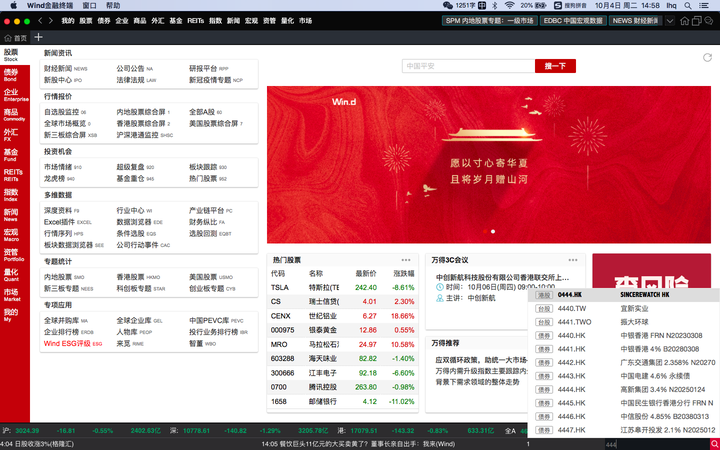
Task: Add a new tab with the plus icon
Action: pyautogui.click(x=39, y=37)
